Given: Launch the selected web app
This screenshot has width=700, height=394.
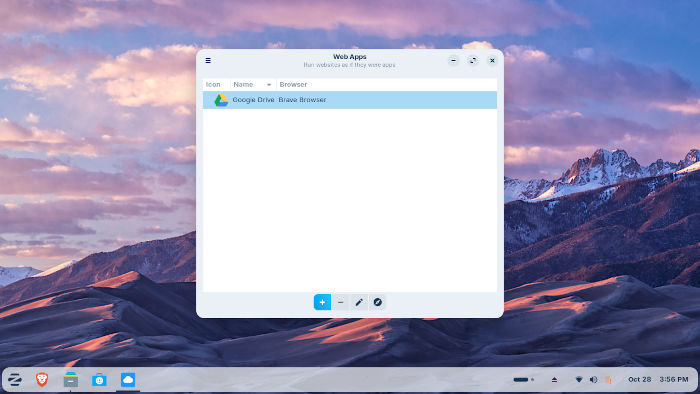Looking at the screenshot, I should tap(377, 302).
